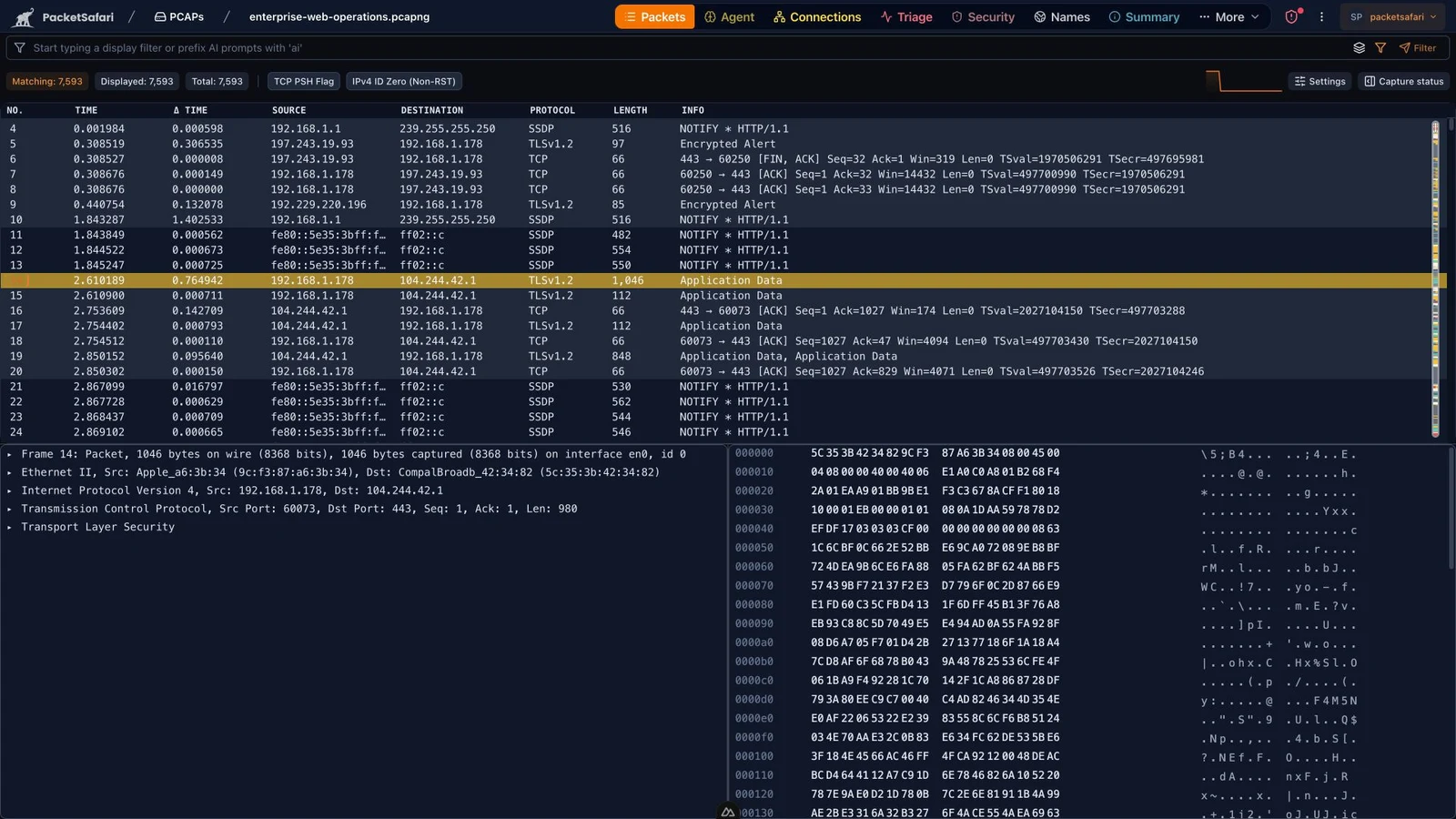Screen dimensions: 1456x819
Task: Click the enterprise-web-operations.pcapng breadcrumb
Action: [339, 16]
